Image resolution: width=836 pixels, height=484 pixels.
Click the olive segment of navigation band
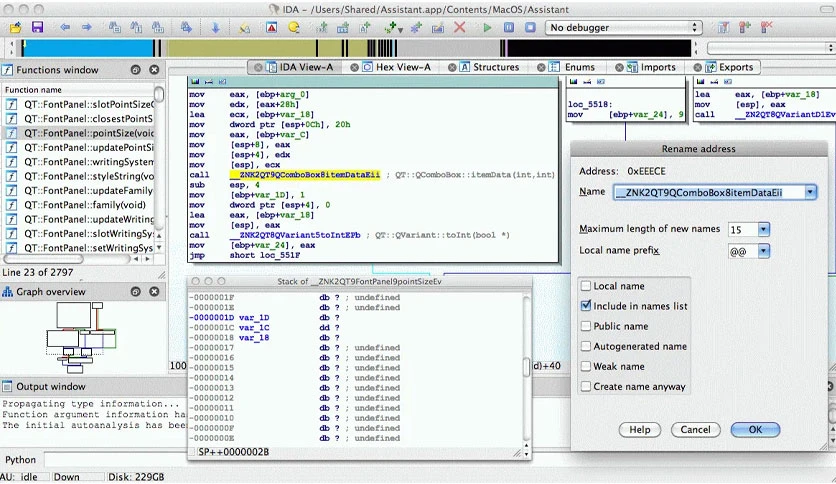[240, 49]
